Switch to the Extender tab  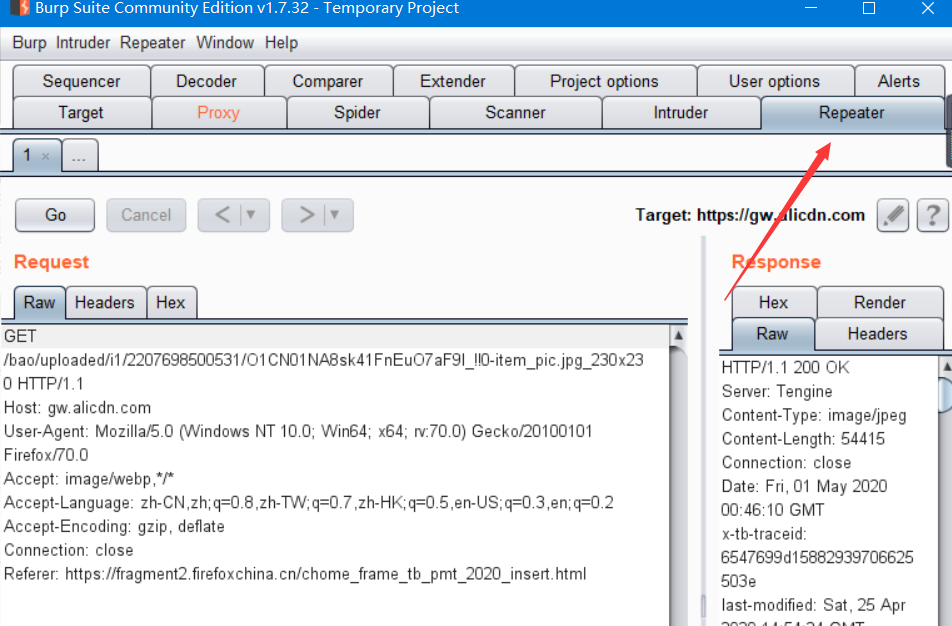click(453, 81)
